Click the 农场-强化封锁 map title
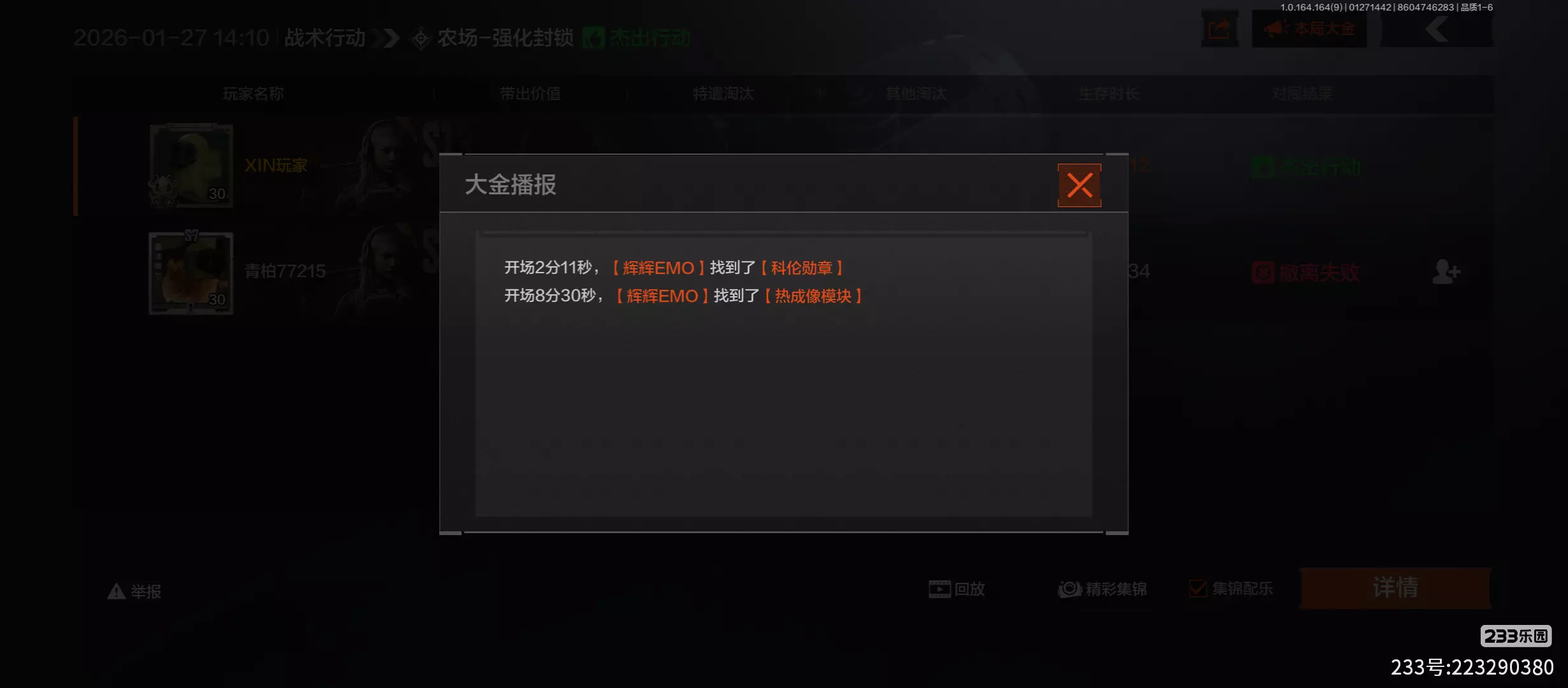This screenshot has width=1568, height=688. pyautogui.click(x=505, y=38)
